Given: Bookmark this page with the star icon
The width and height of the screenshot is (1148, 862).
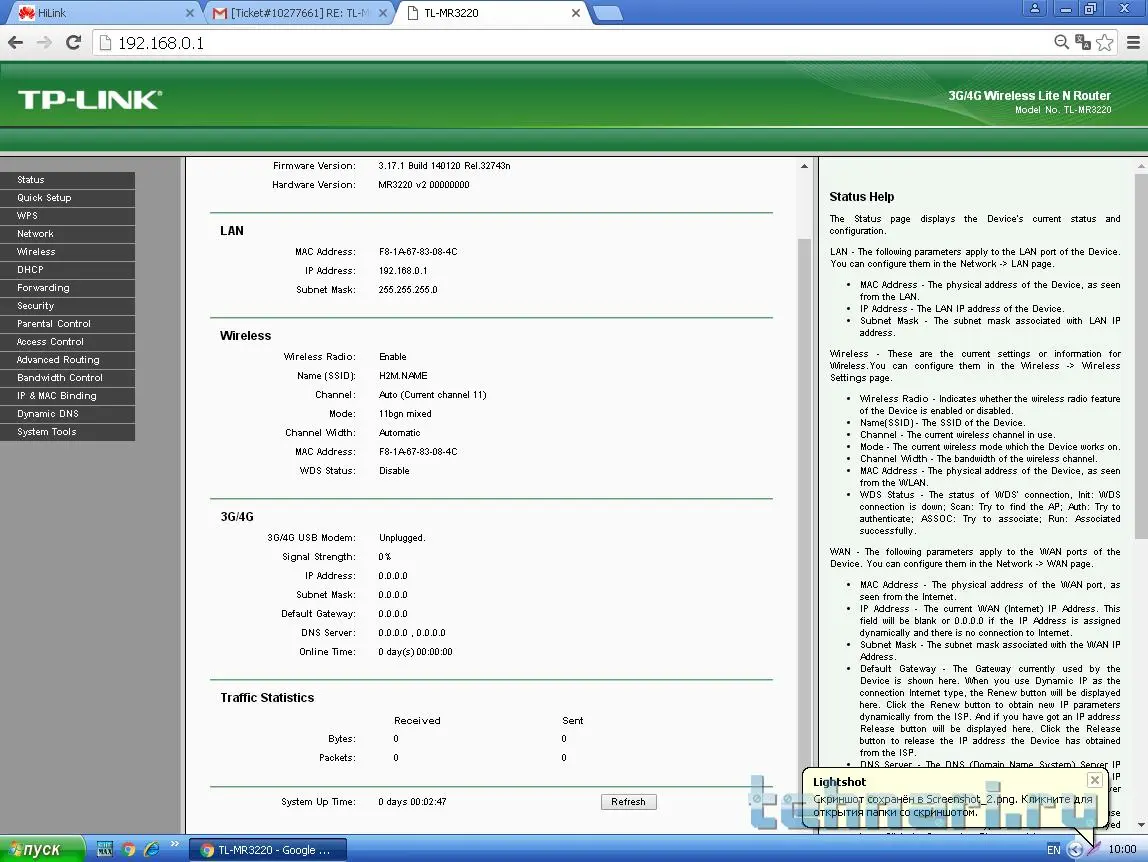Looking at the screenshot, I should pyautogui.click(x=1104, y=43).
